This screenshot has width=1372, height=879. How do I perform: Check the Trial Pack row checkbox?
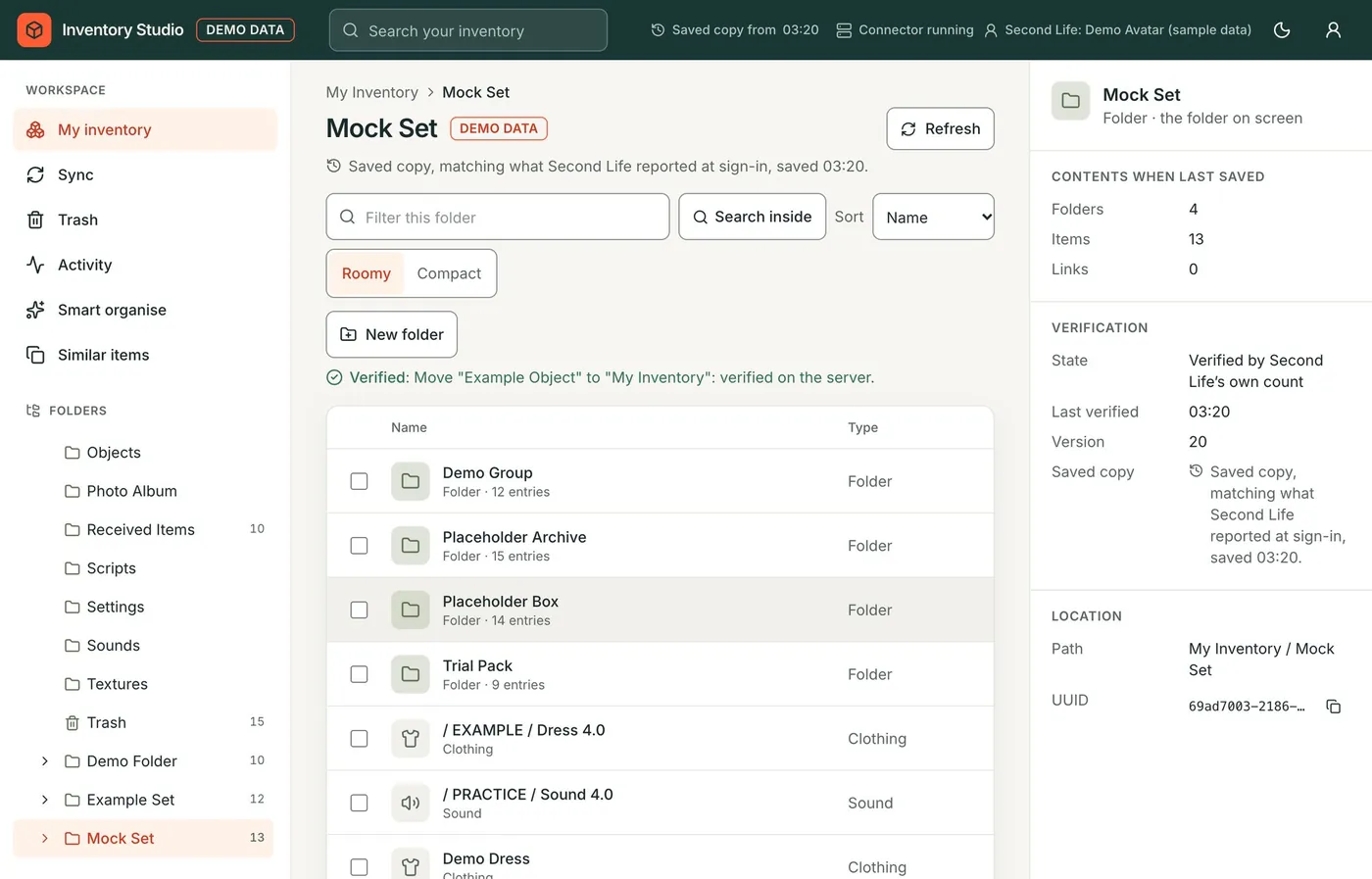(360, 674)
